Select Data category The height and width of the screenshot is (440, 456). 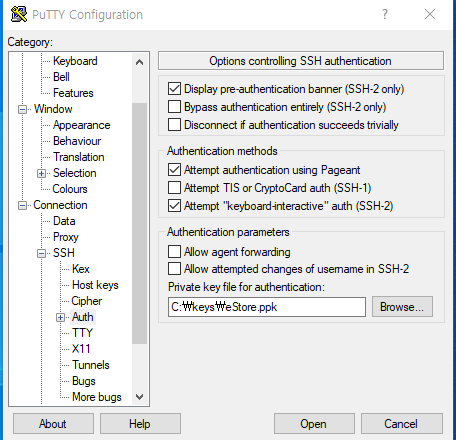(x=64, y=221)
